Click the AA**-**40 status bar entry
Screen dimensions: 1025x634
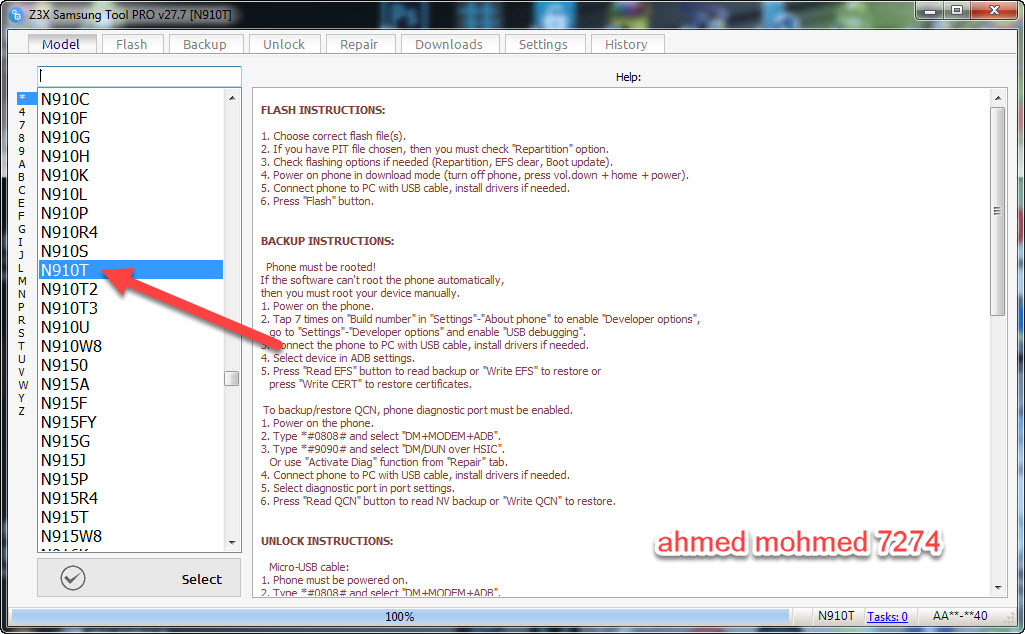(960, 616)
